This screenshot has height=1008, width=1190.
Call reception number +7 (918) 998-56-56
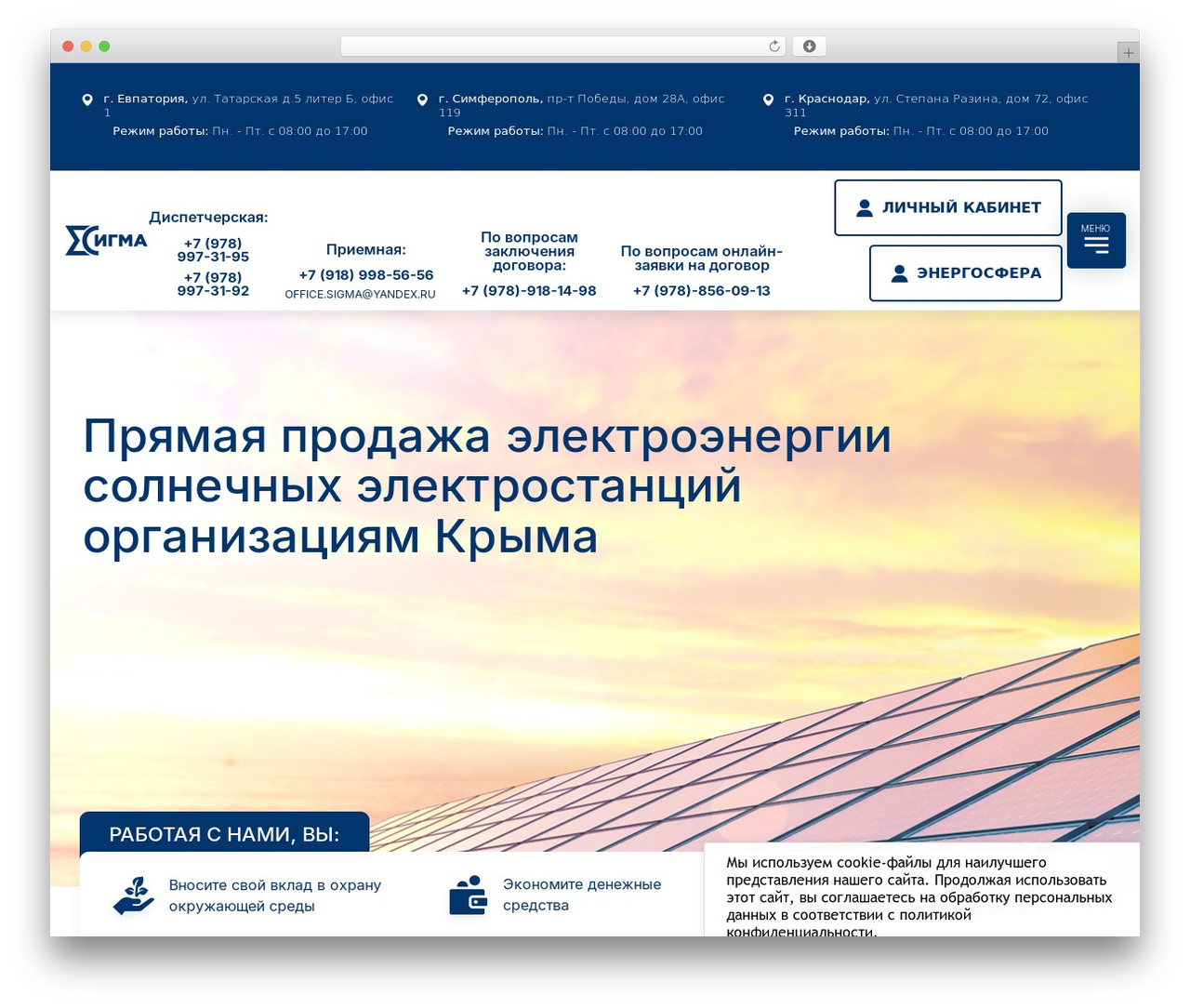(366, 275)
